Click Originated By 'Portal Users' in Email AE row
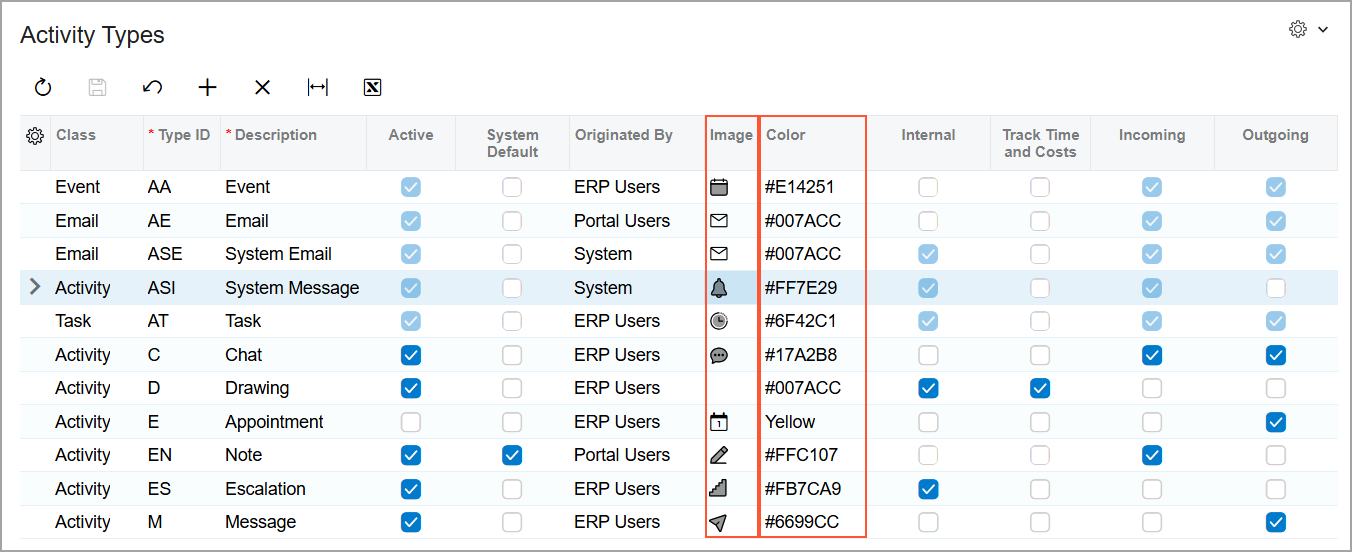1352x552 pixels. click(622, 221)
